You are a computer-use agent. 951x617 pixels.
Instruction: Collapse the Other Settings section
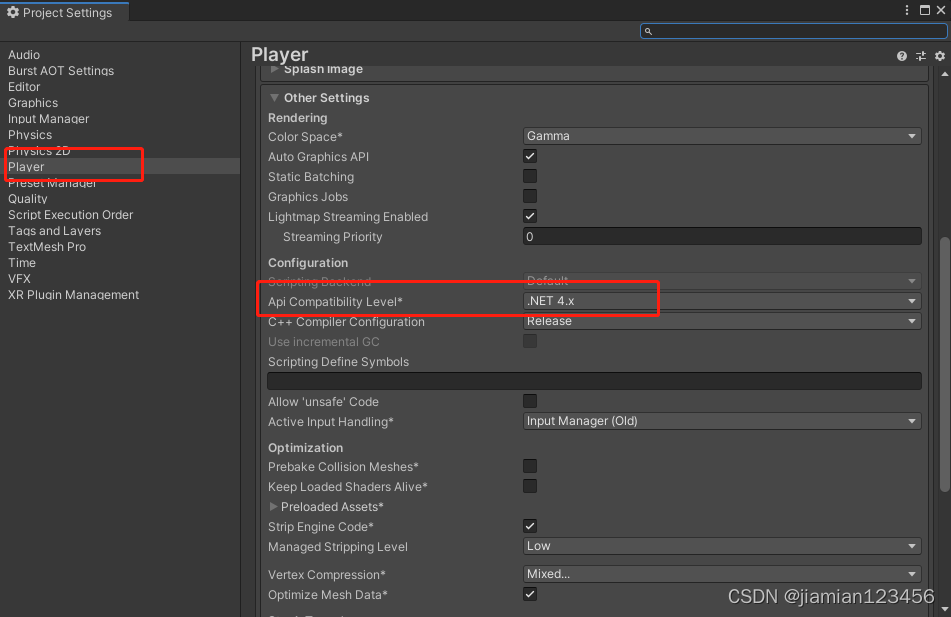(x=274, y=97)
